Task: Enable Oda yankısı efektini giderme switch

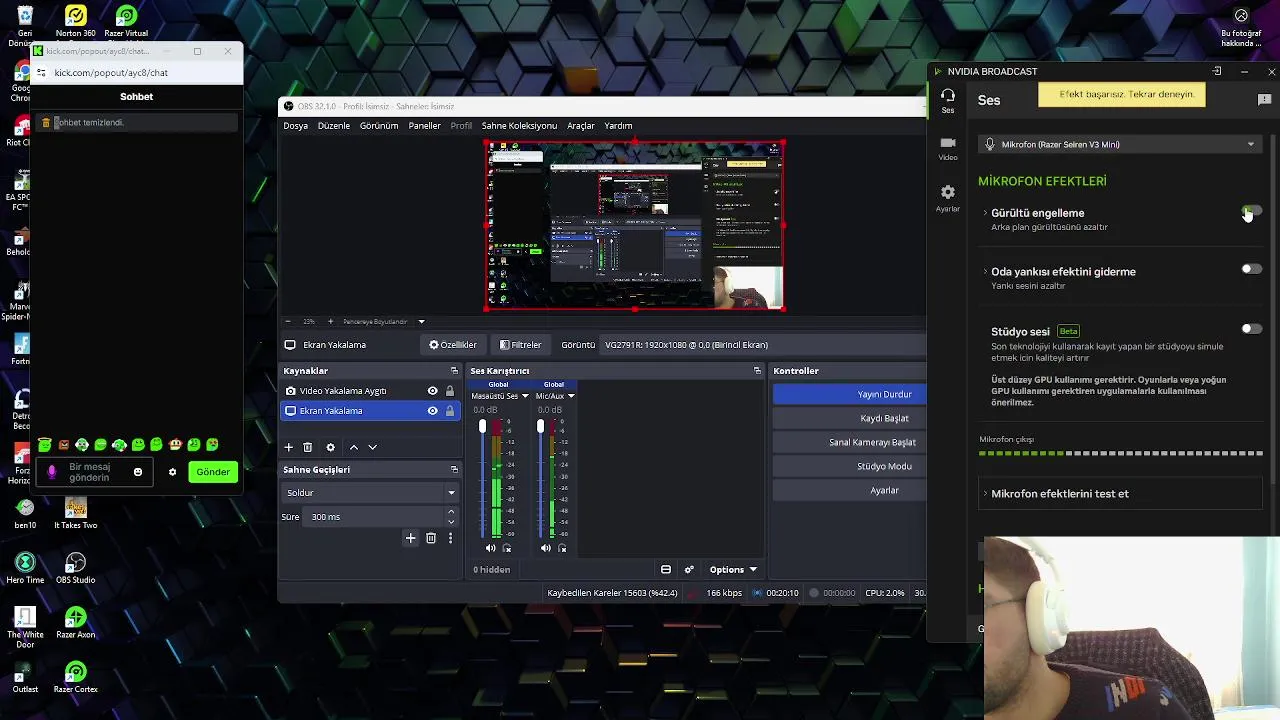Action: point(1251,269)
